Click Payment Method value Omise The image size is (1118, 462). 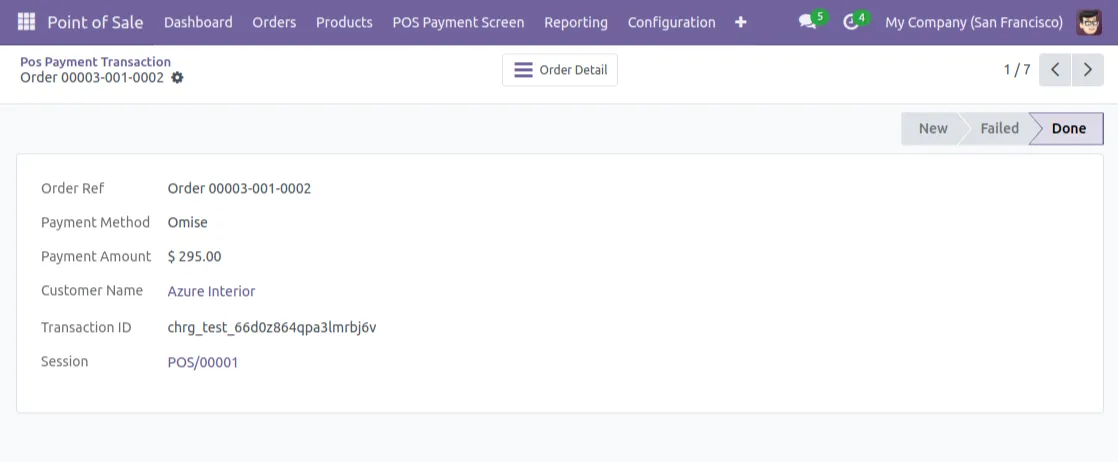point(188,222)
